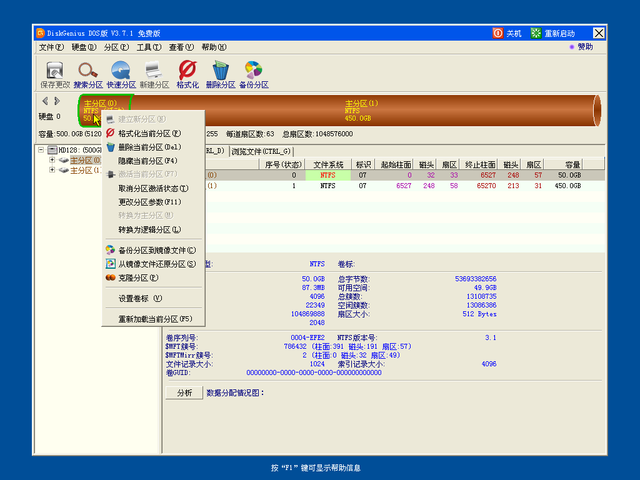The width and height of the screenshot is (640, 480).
Task: Open the 帮助(H) menu
Action: click(x=214, y=47)
